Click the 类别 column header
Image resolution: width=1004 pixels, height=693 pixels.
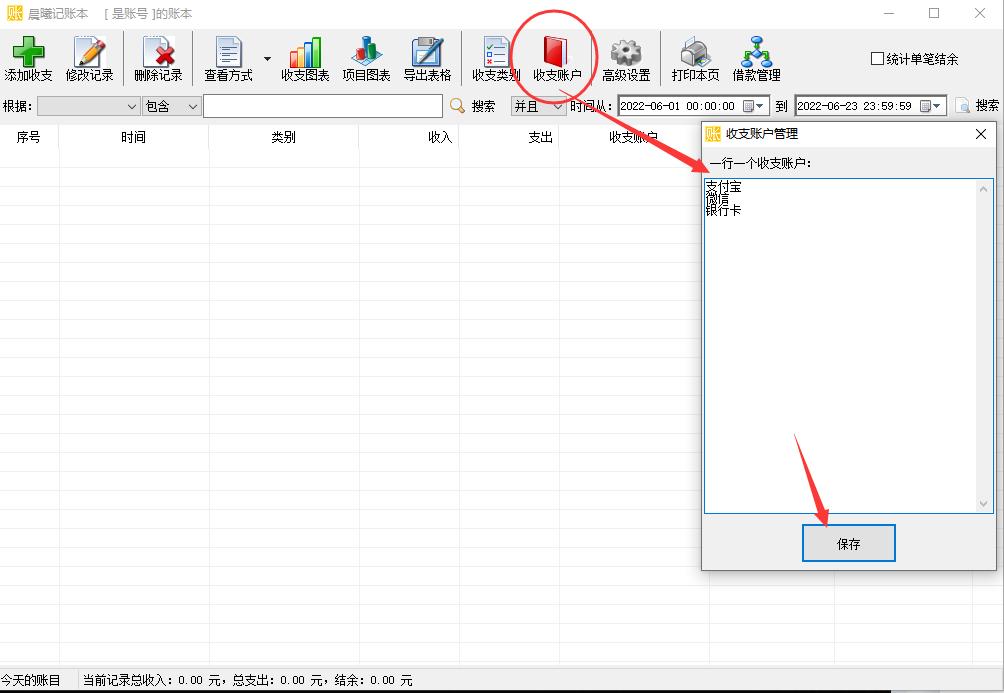coord(284,137)
